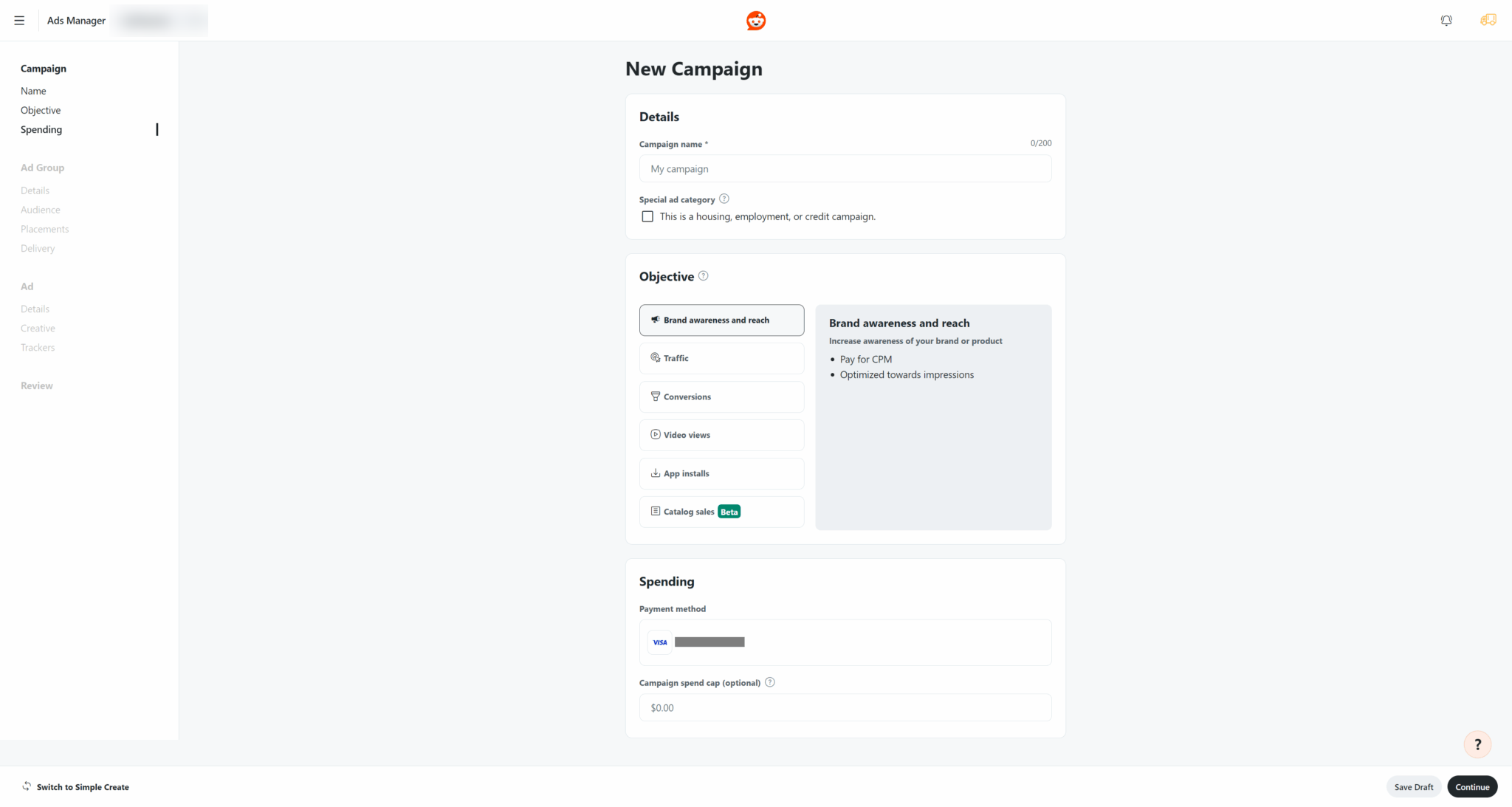Select the Conversions objective
1512x807 pixels.
click(721, 396)
